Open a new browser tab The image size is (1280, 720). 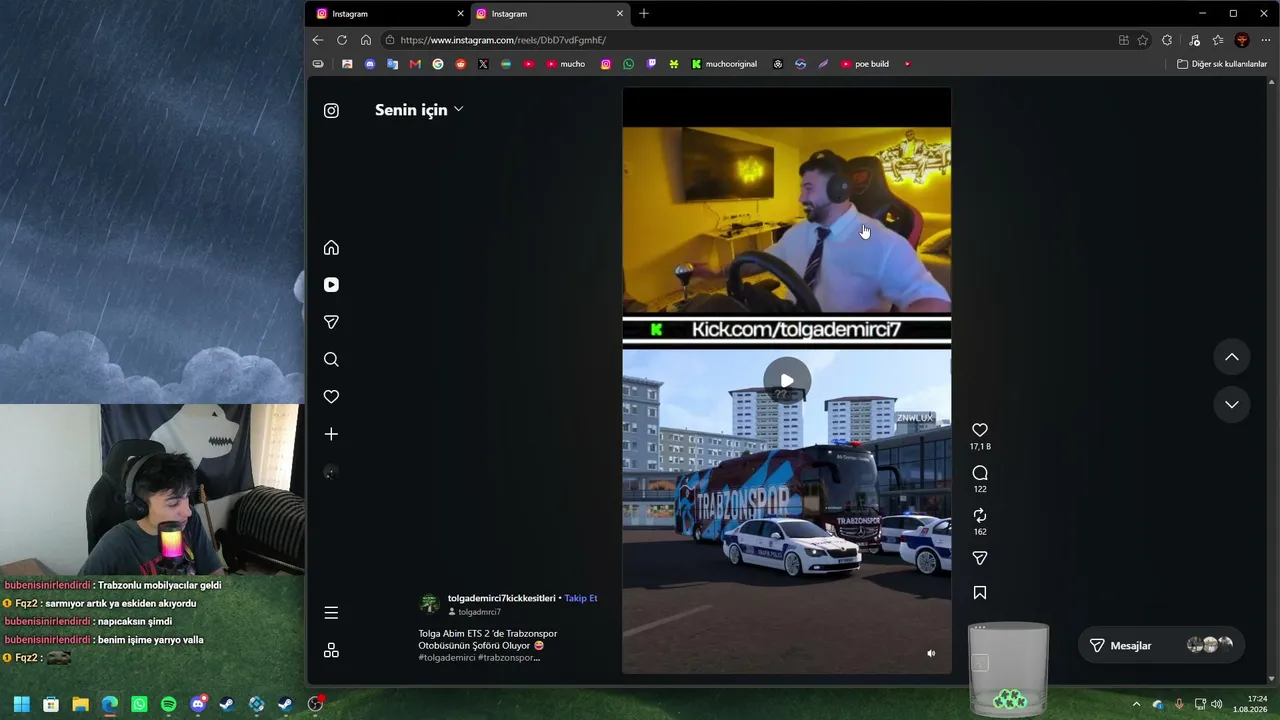point(644,14)
